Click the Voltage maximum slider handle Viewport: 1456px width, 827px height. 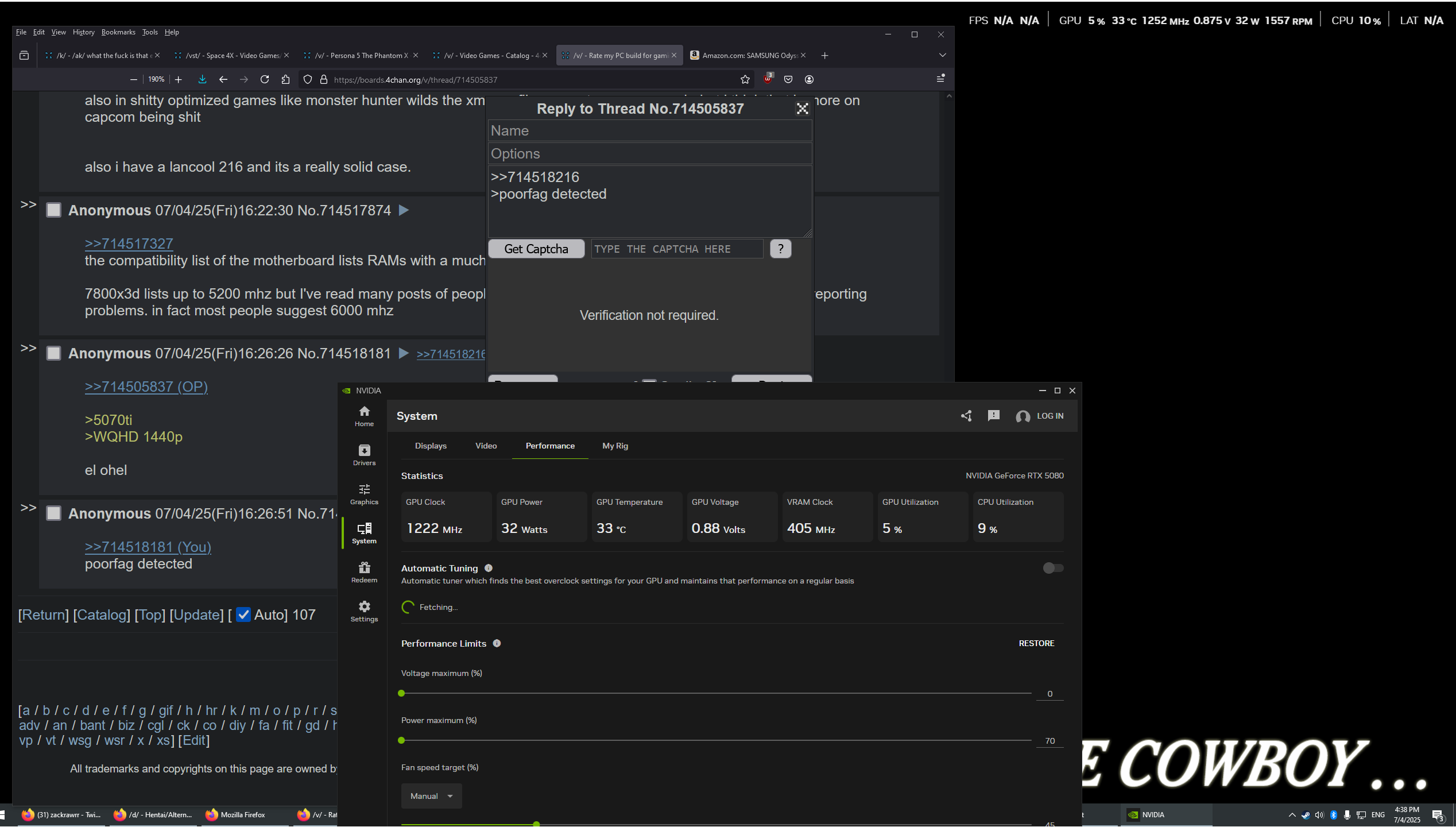pyautogui.click(x=401, y=693)
